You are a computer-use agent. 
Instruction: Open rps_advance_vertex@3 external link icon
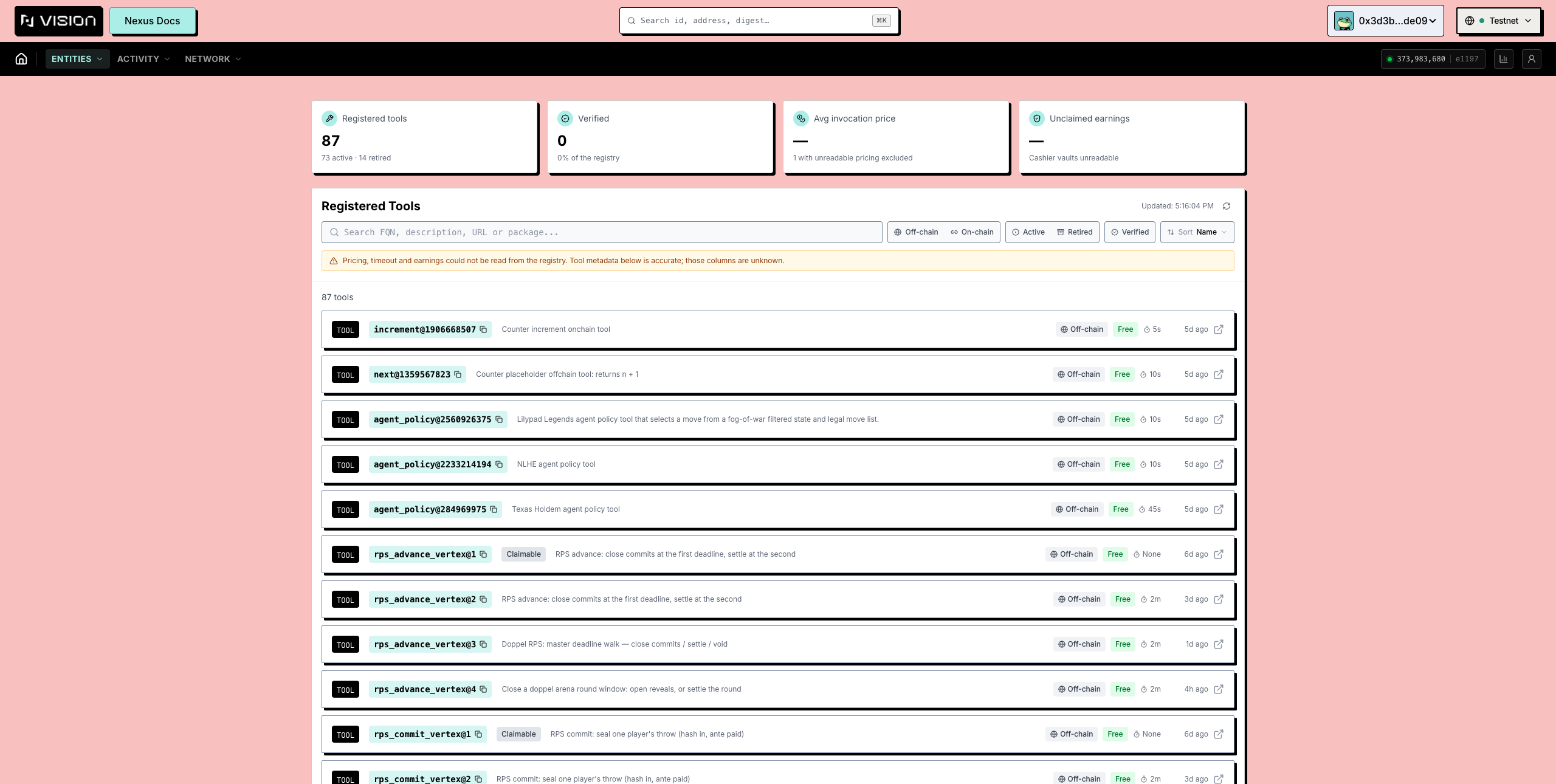tap(1219, 644)
